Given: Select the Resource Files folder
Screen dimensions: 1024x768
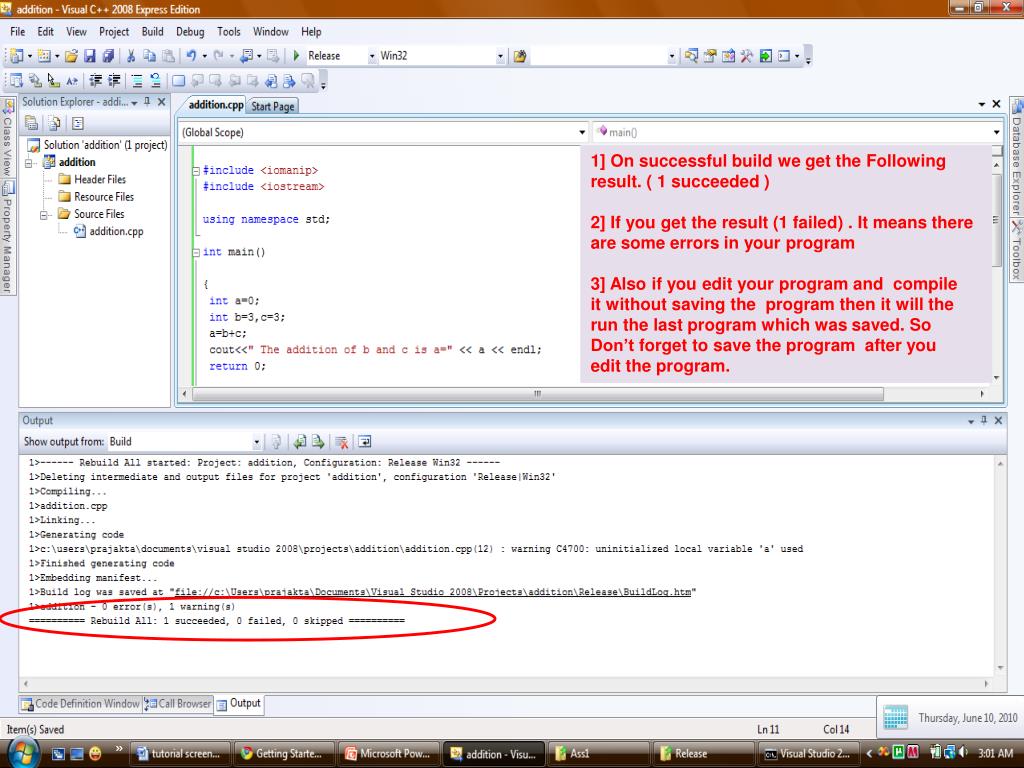Looking at the screenshot, I should pos(104,197).
